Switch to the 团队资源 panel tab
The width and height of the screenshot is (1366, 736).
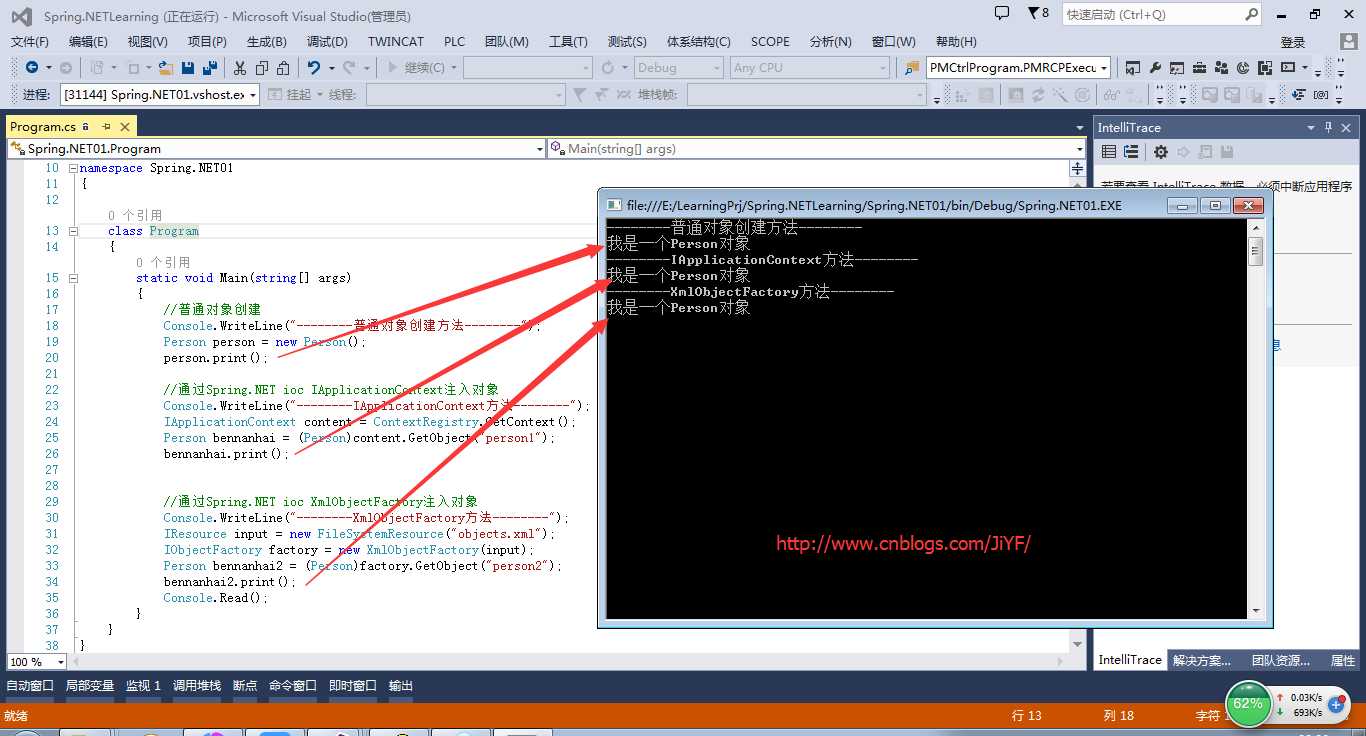pos(1280,660)
